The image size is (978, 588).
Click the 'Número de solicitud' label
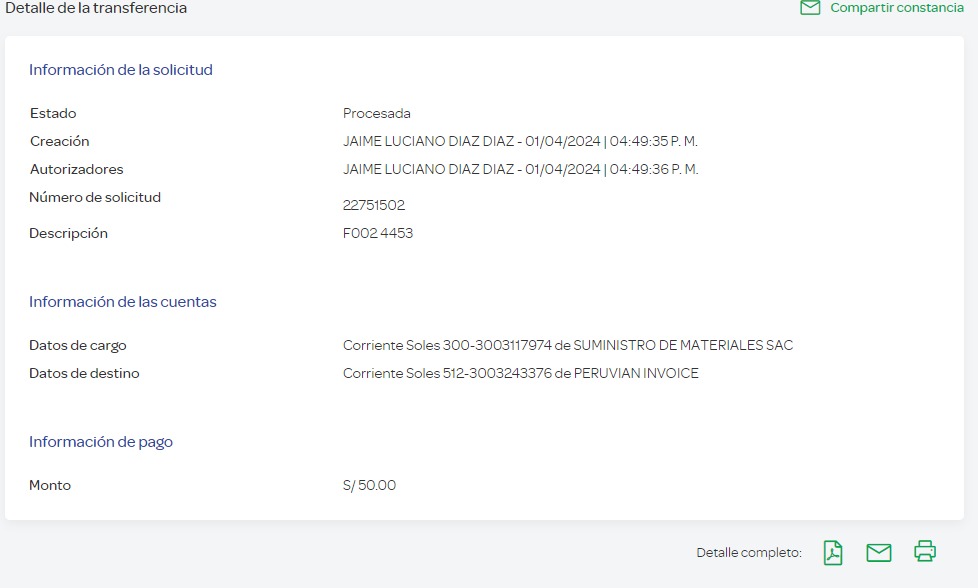pos(95,198)
